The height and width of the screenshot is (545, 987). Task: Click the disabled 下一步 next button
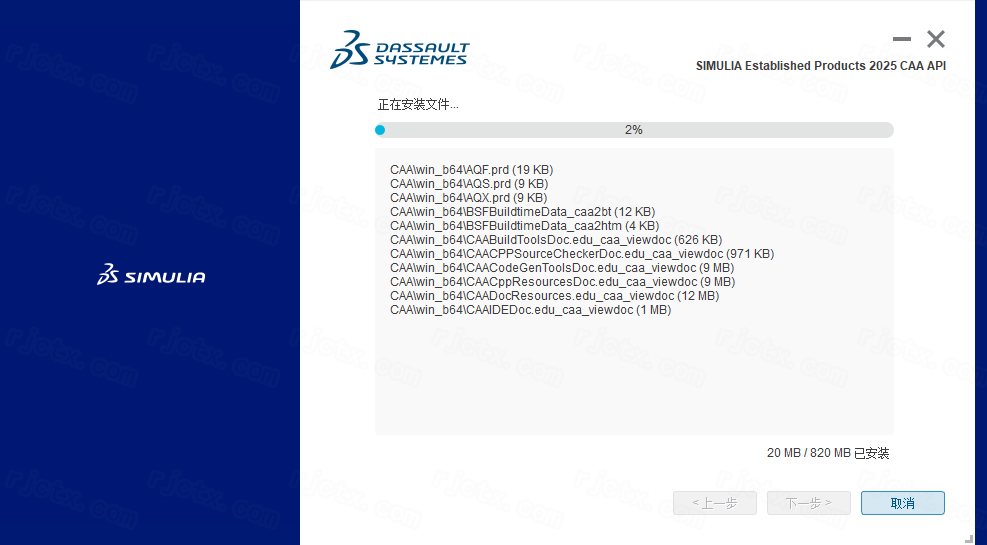point(809,503)
